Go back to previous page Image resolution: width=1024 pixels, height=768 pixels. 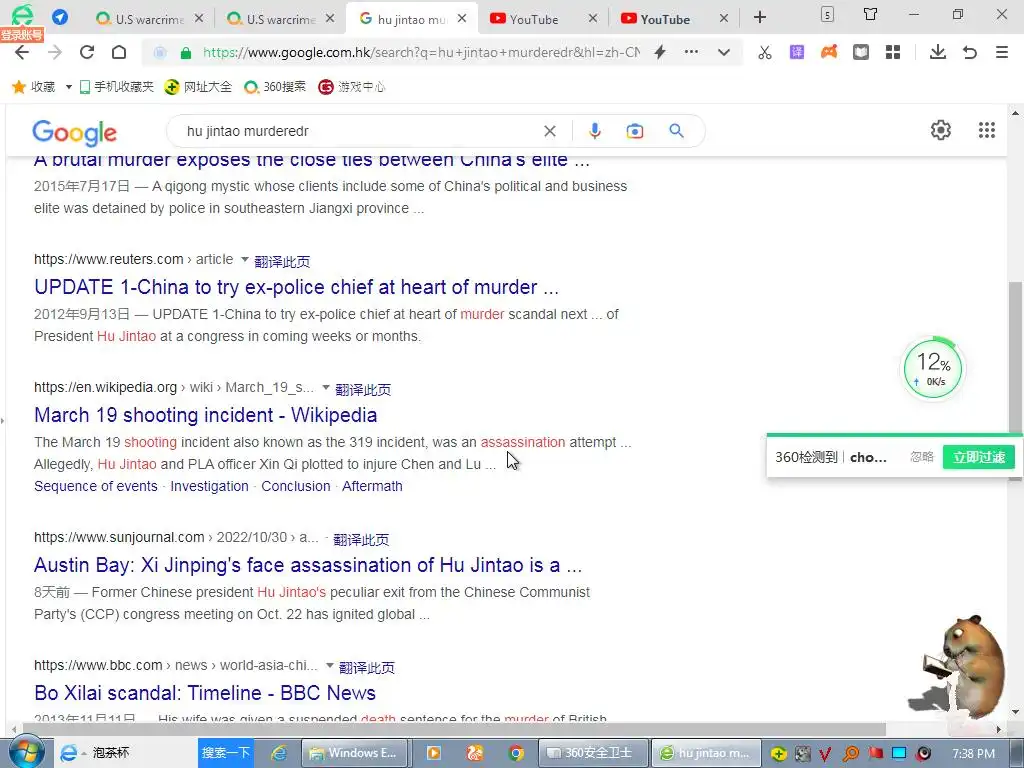[x=22, y=52]
